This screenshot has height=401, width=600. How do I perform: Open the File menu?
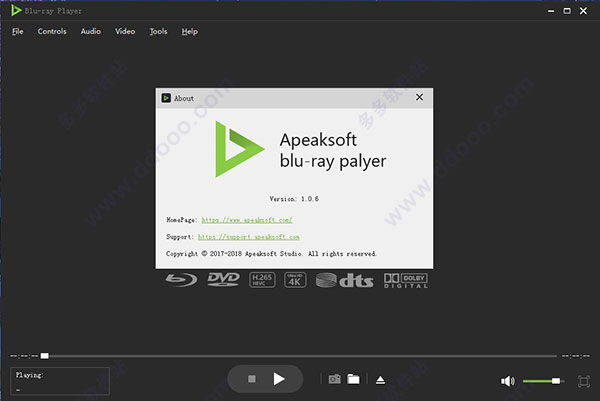coord(18,31)
